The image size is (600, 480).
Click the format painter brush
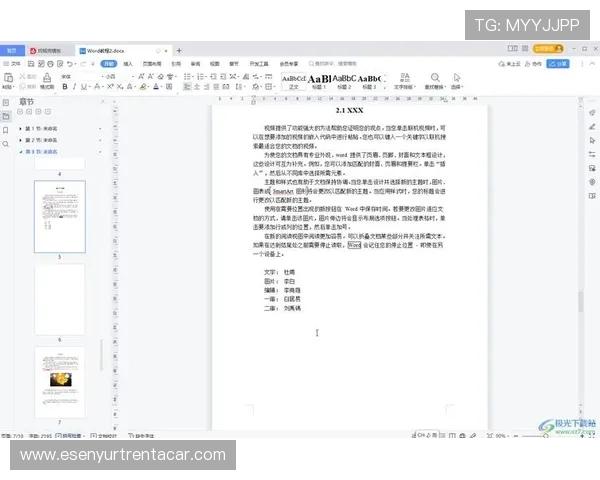(x=47, y=78)
